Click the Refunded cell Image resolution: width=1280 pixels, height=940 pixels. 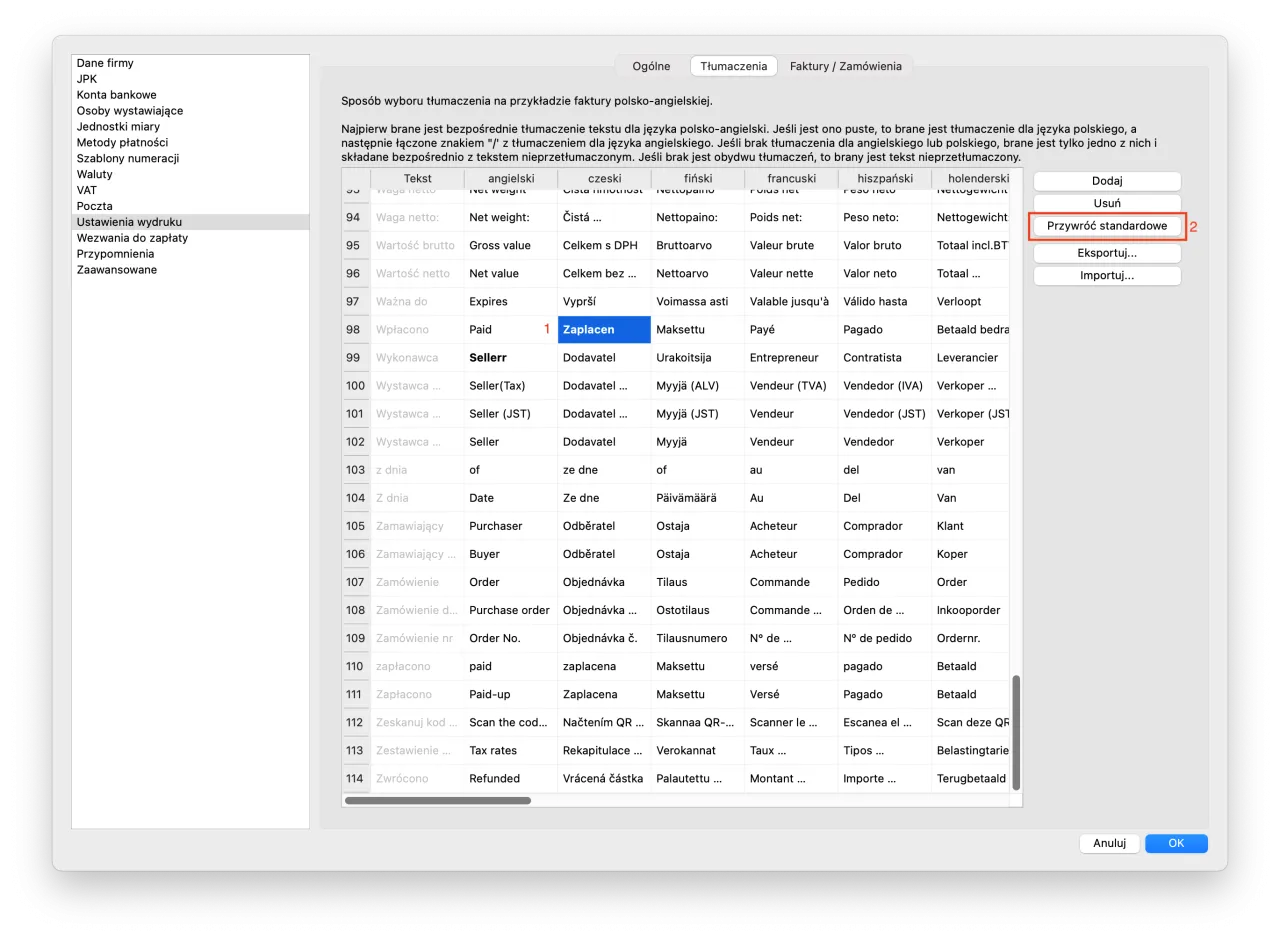point(511,778)
